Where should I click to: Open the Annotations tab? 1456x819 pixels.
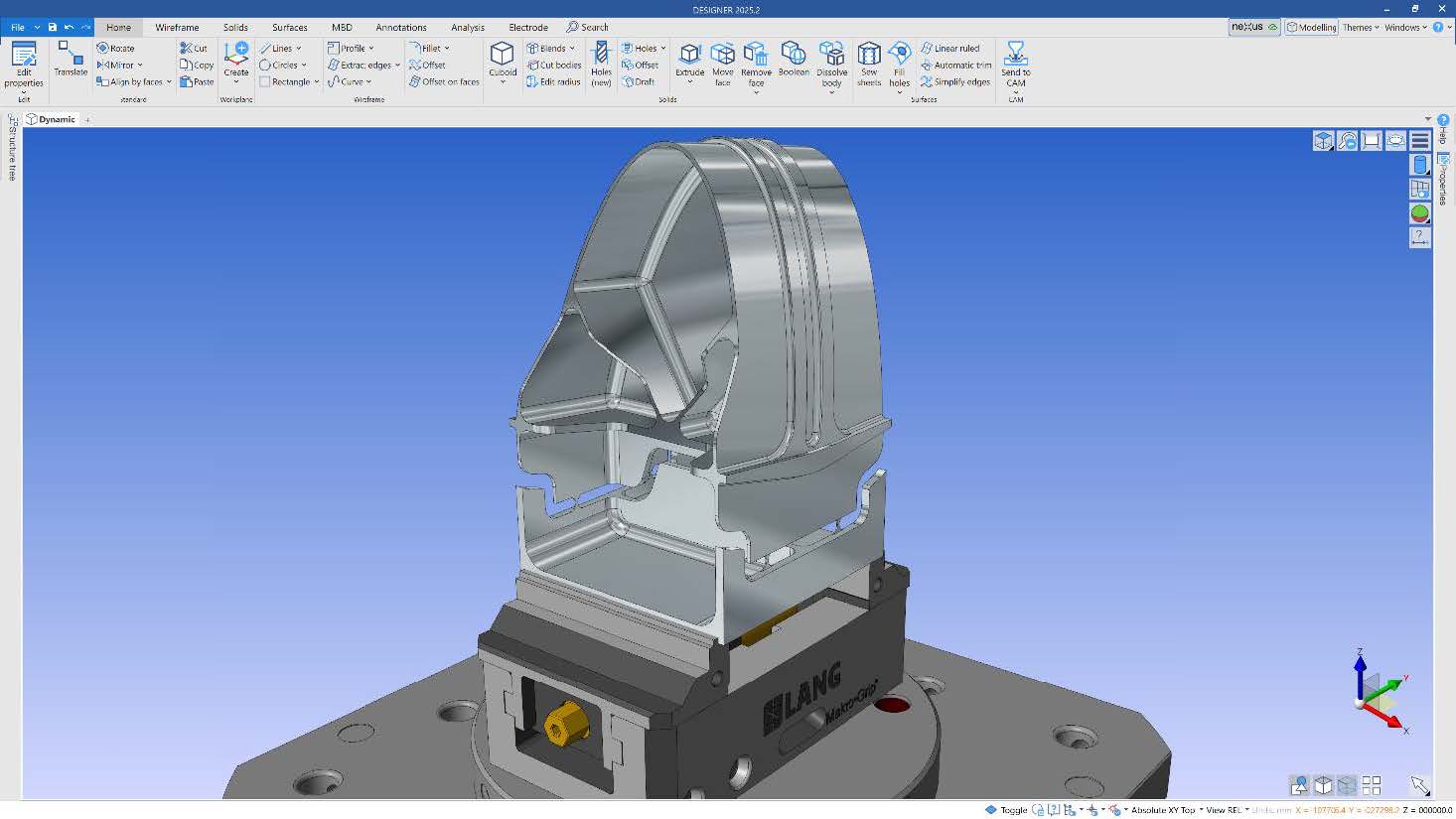[401, 27]
